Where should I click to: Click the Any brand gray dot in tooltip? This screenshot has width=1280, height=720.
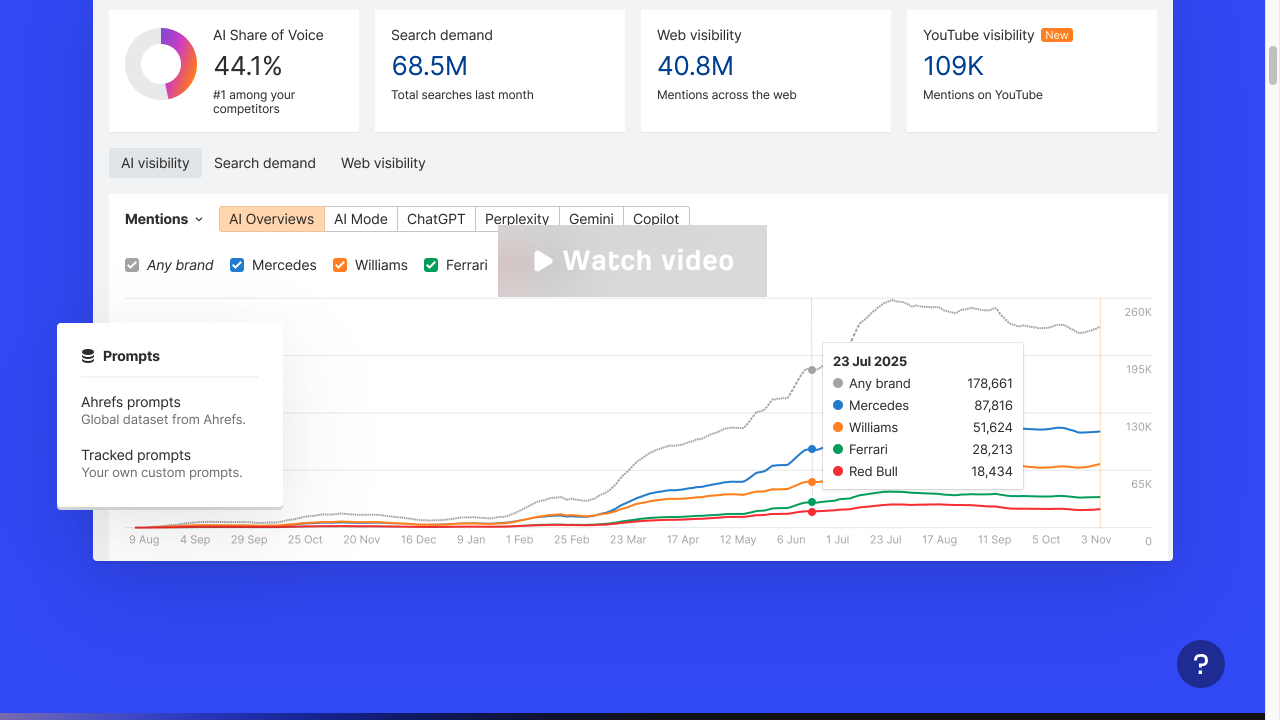coord(838,383)
